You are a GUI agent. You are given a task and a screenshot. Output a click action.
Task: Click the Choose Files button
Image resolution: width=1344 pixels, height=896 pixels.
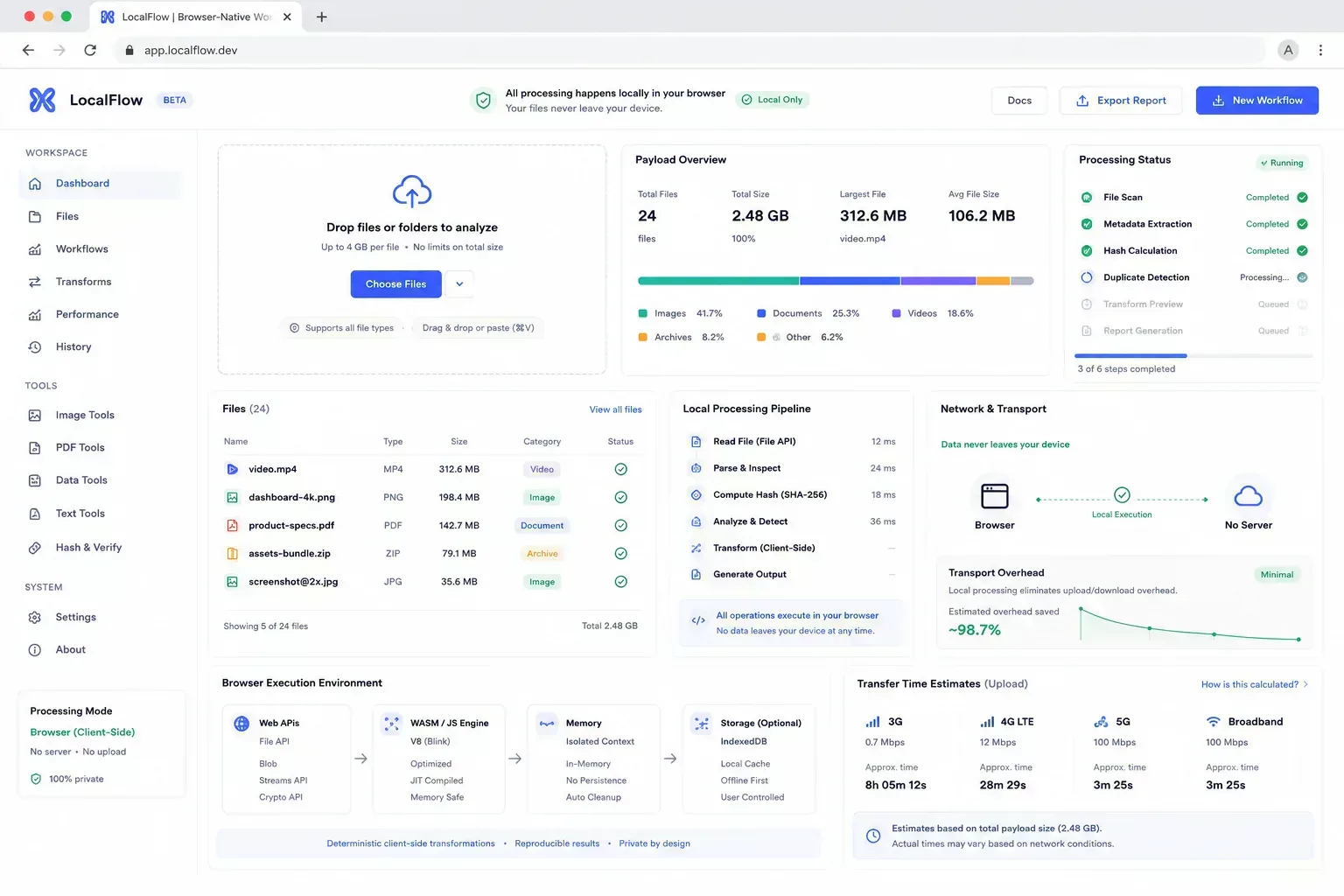click(395, 283)
